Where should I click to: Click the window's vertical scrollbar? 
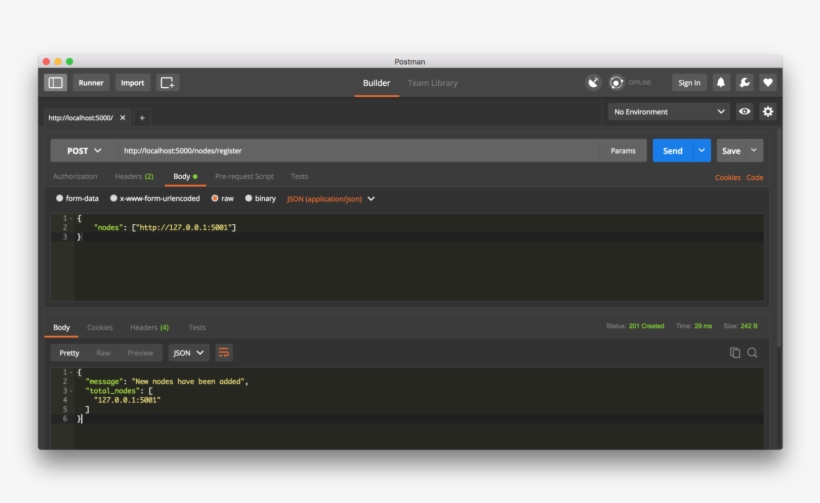[779, 238]
